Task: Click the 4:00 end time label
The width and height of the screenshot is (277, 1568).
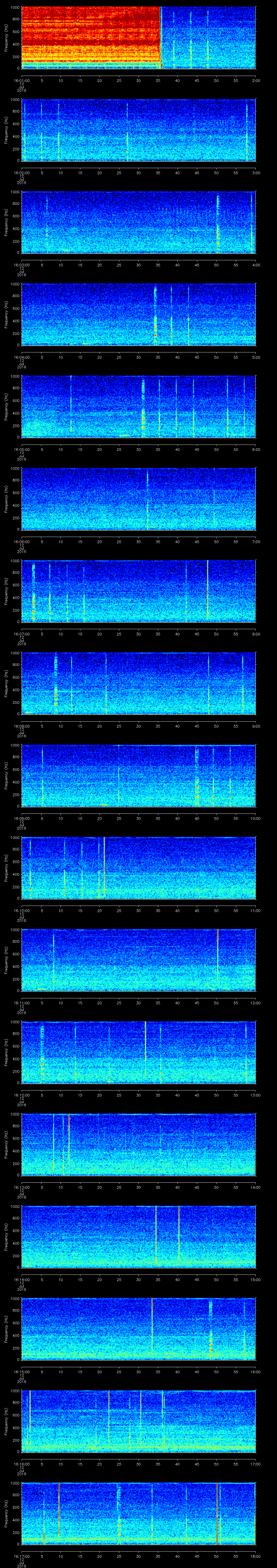Action: [256, 265]
